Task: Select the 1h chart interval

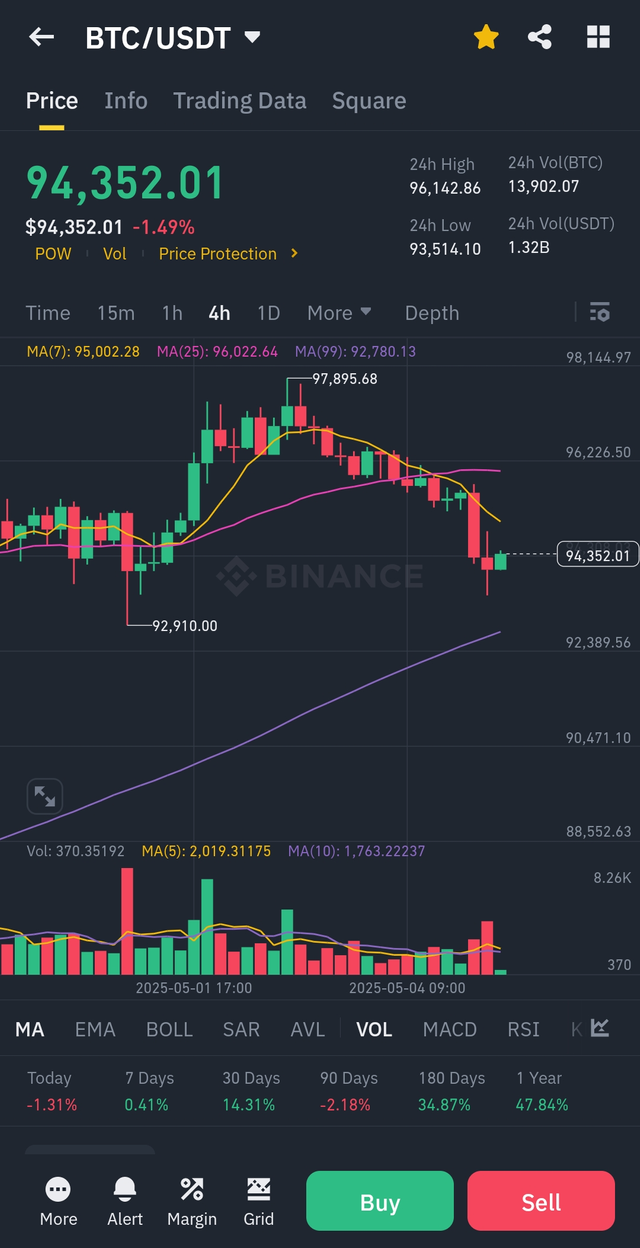Action: click(172, 313)
